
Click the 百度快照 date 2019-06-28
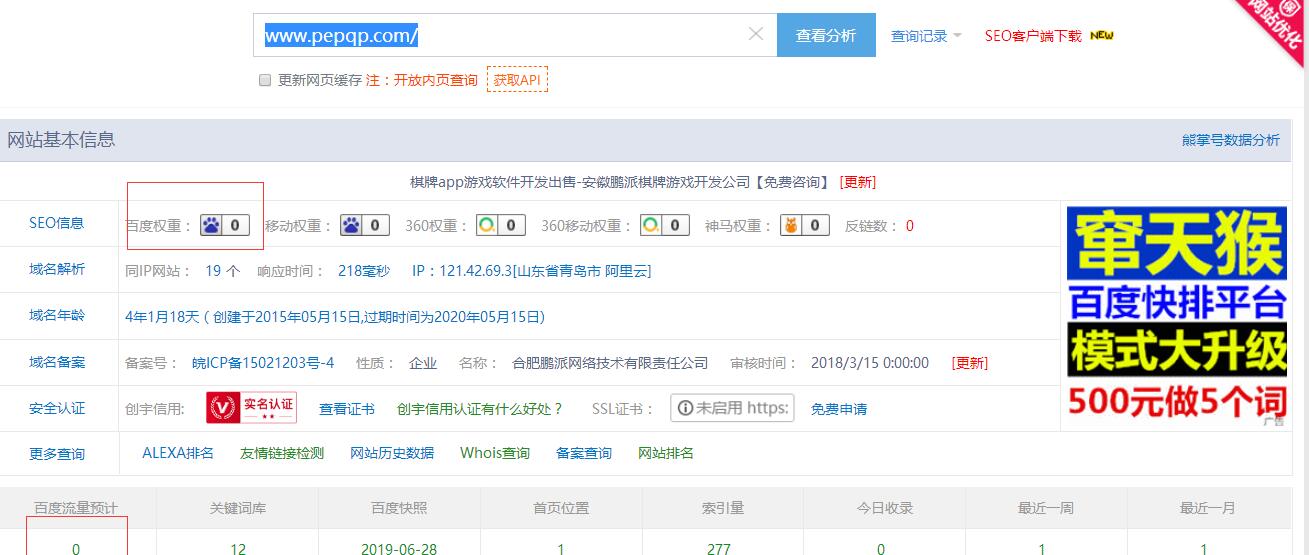[x=399, y=549]
